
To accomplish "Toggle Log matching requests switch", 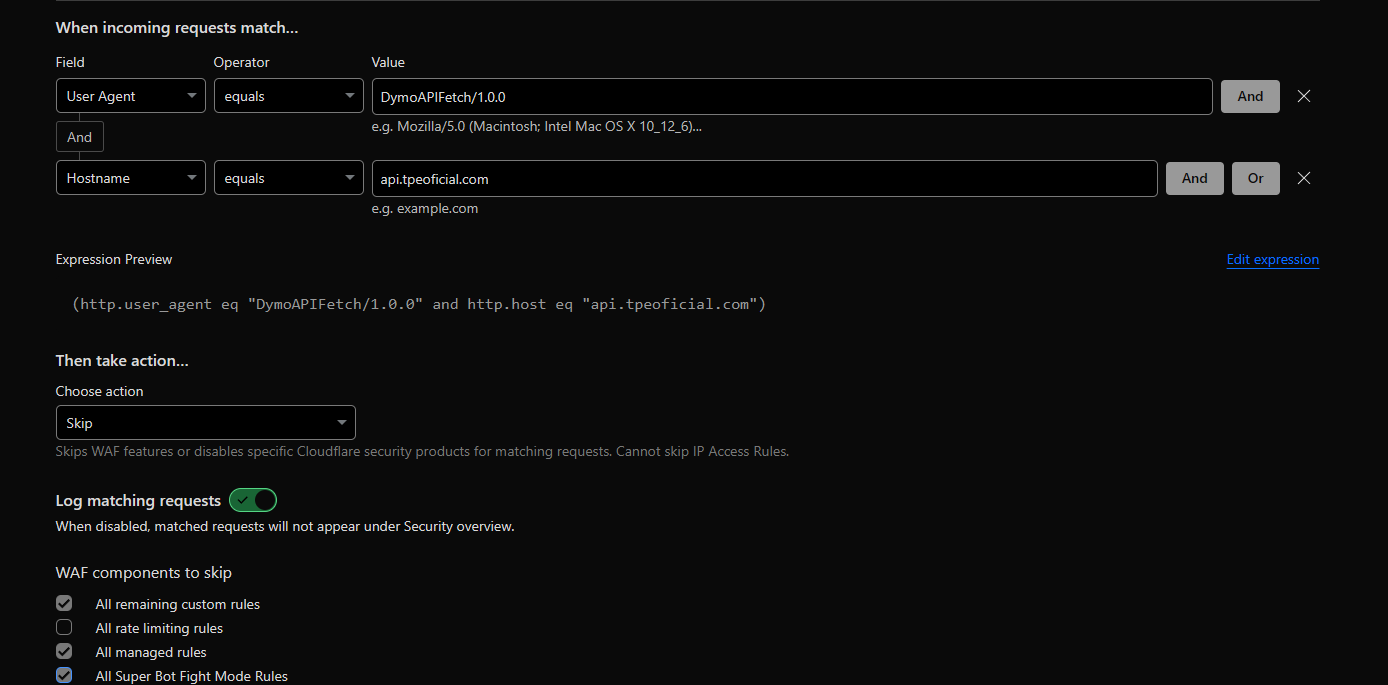I will (x=253, y=500).
